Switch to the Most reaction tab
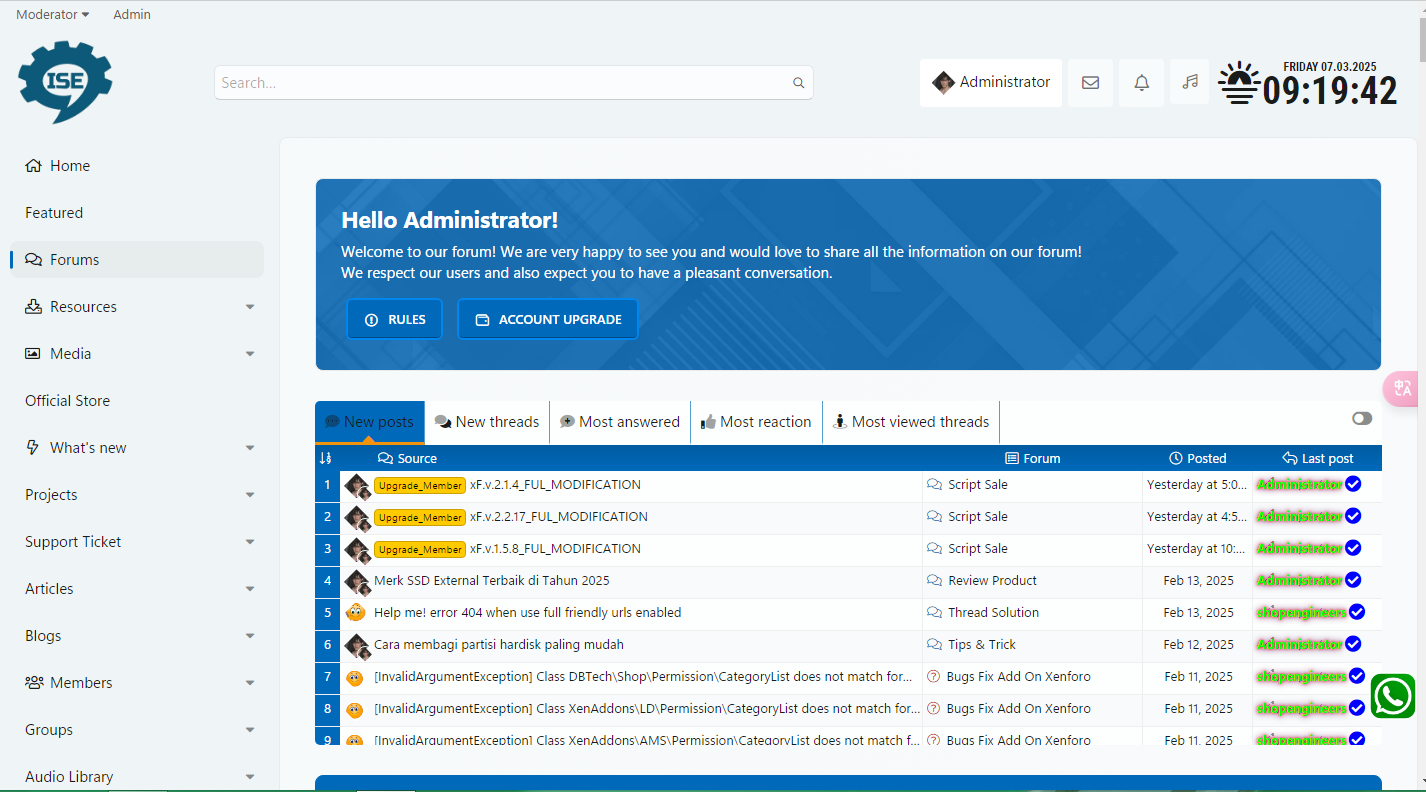Viewport: 1426px width, 792px height. [x=756, y=422]
